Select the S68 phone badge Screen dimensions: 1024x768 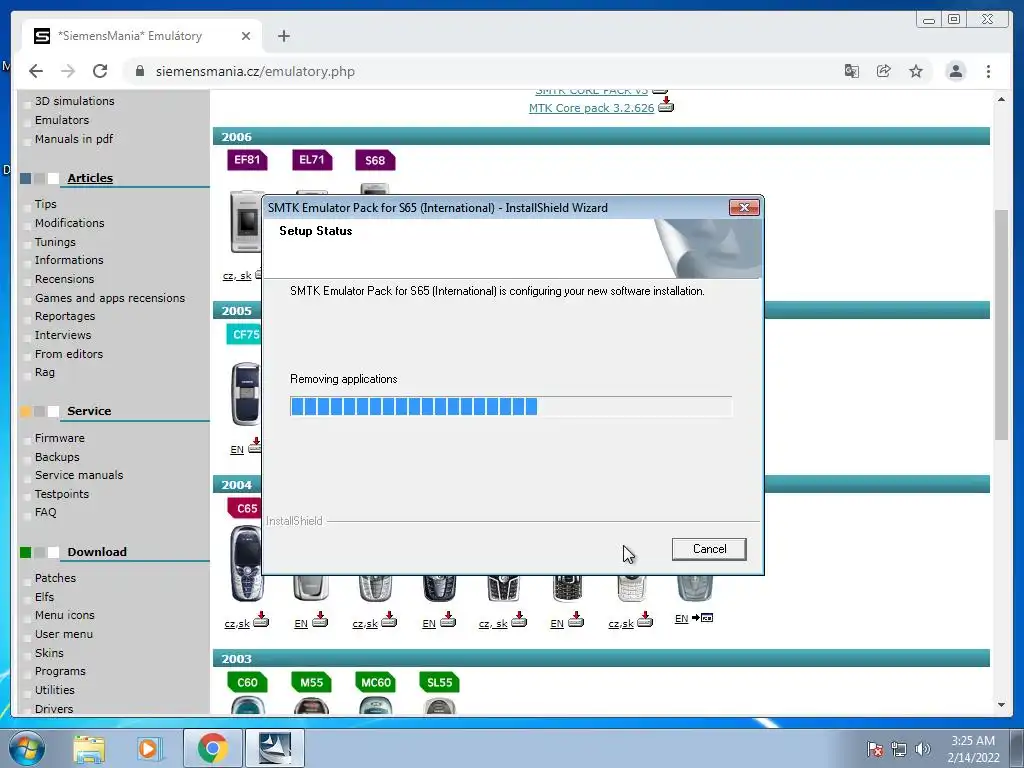pyautogui.click(x=375, y=160)
